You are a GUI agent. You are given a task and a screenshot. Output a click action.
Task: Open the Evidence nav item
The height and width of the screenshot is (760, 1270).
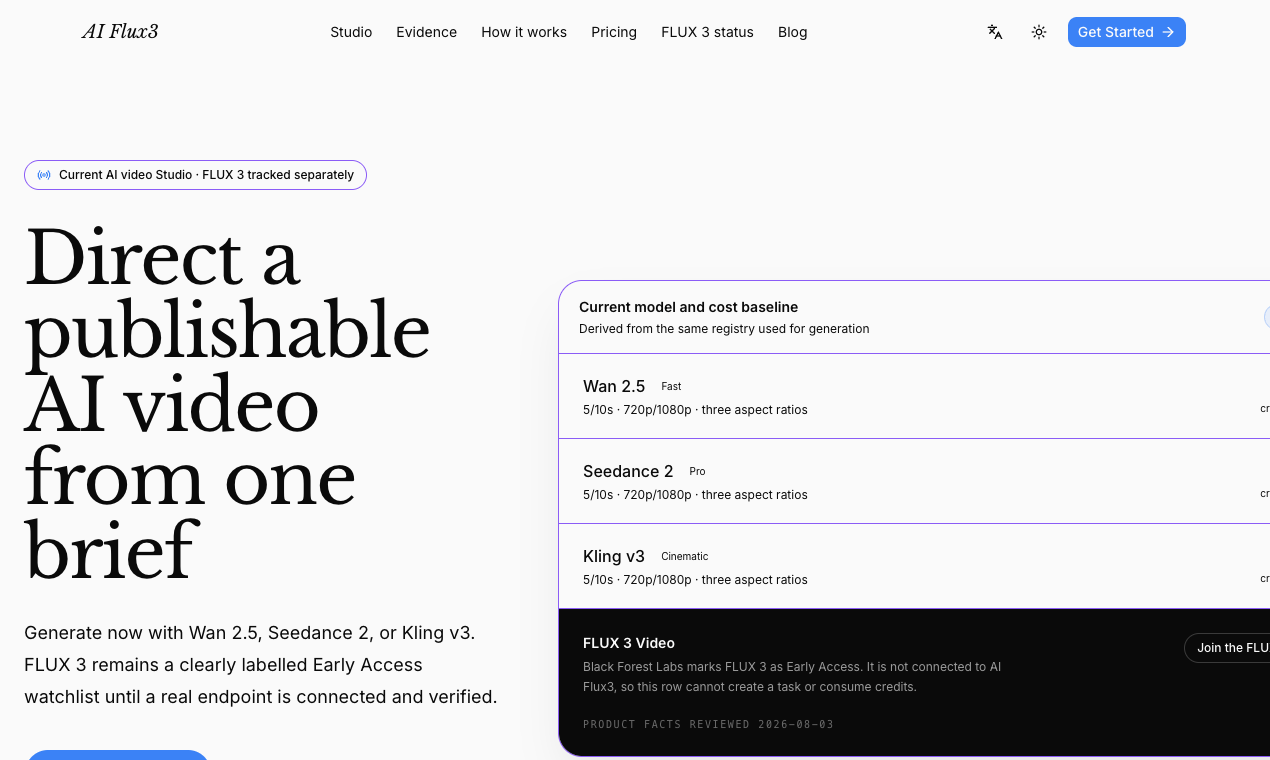[x=426, y=32]
